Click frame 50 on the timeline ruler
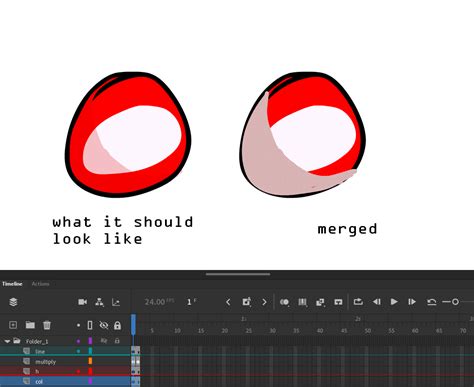This screenshot has height=387, width=474. 367,331
